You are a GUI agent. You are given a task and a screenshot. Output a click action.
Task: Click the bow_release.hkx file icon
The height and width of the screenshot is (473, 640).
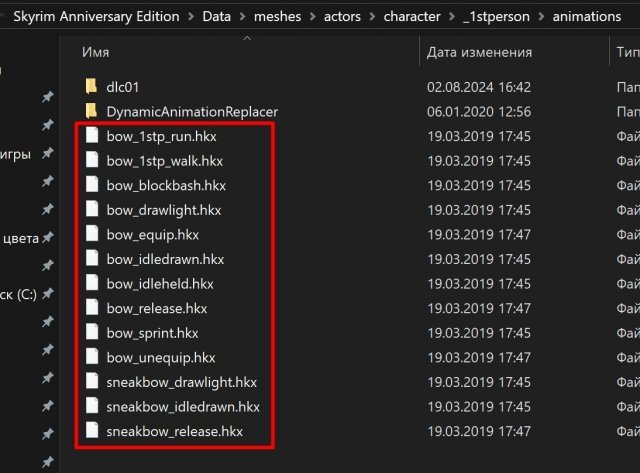(x=92, y=308)
